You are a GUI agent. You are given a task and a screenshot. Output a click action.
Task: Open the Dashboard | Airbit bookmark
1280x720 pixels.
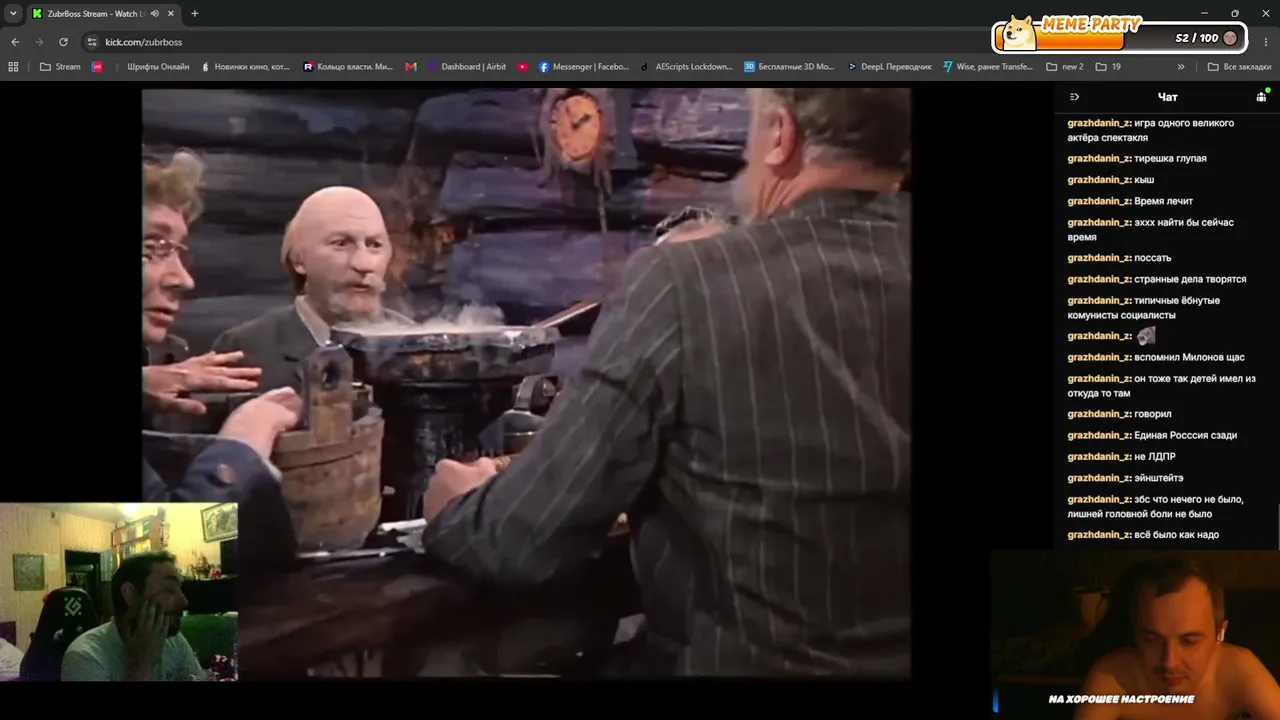tap(466, 67)
